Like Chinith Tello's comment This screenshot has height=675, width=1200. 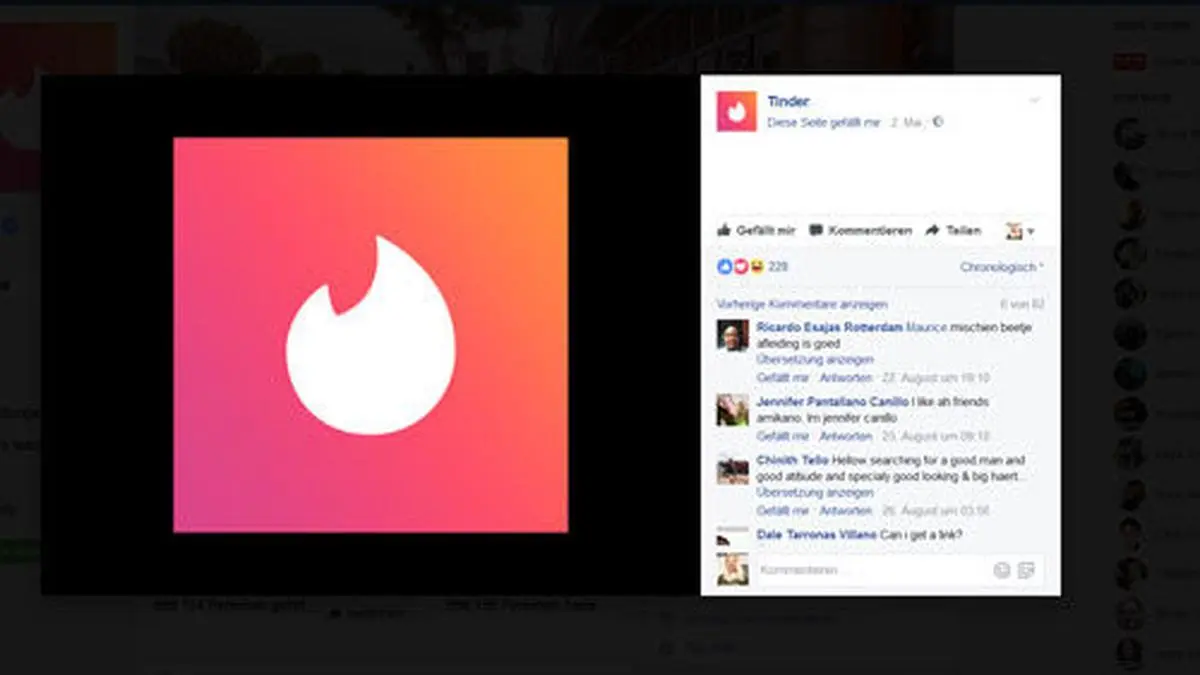coord(782,510)
